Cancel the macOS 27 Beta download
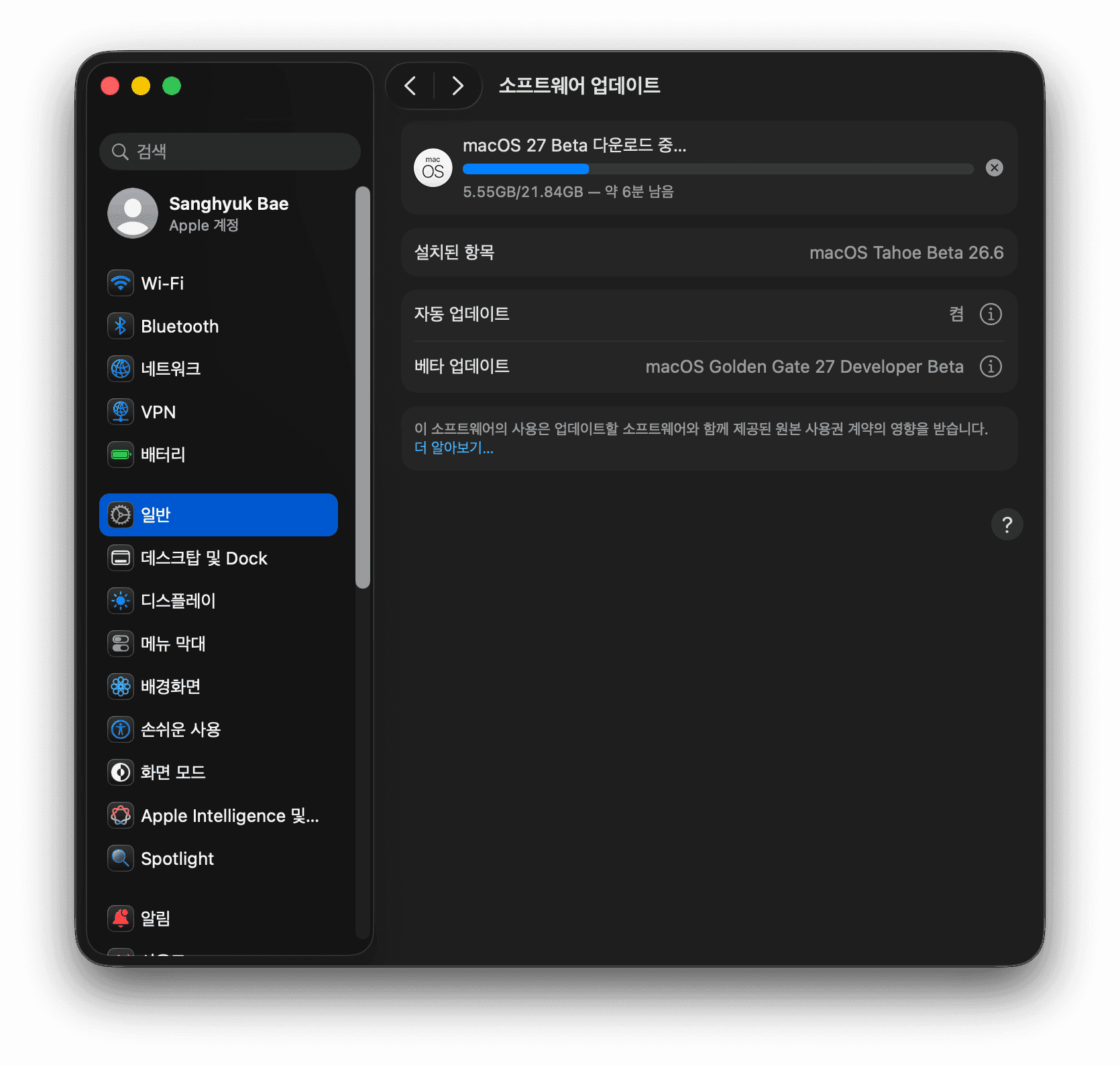Image resolution: width=1120 pixels, height=1066 pixels. coord(995,168)
